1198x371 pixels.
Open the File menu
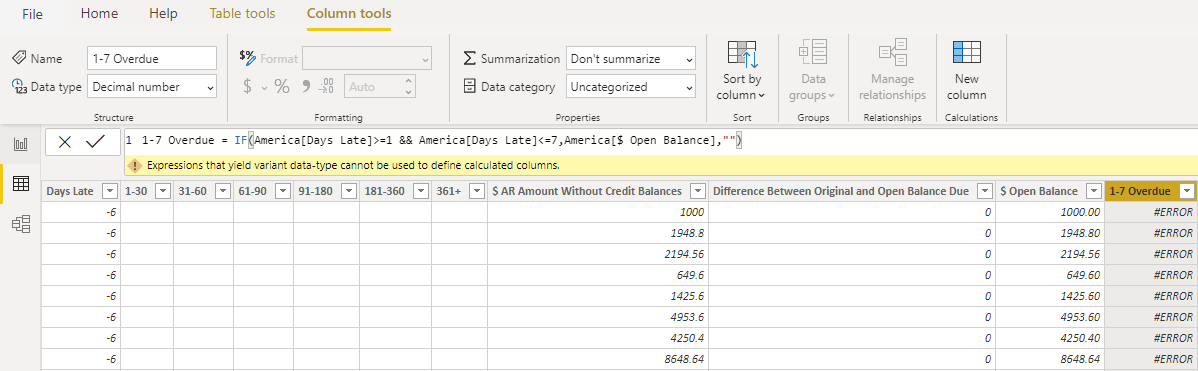point(32,15)
